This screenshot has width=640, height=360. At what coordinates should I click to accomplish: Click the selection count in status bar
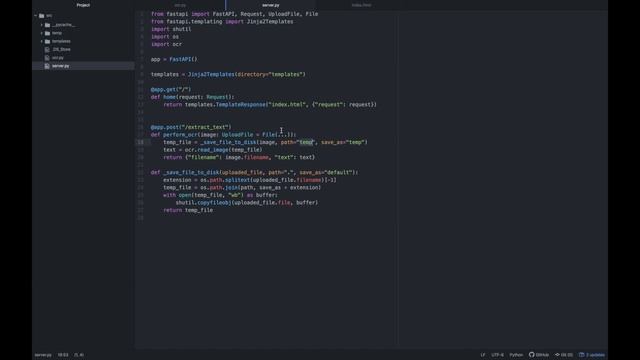[79, 355]
